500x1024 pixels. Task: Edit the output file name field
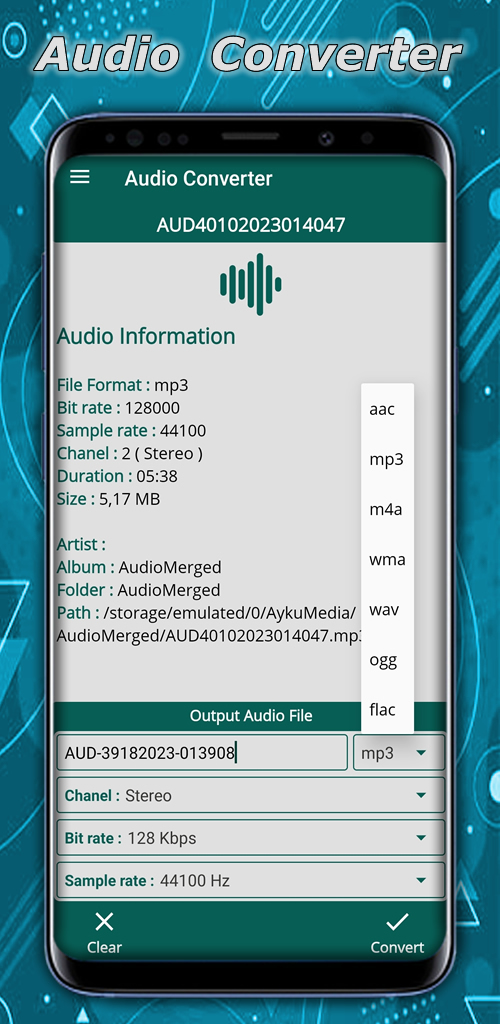tap(202, 753)
